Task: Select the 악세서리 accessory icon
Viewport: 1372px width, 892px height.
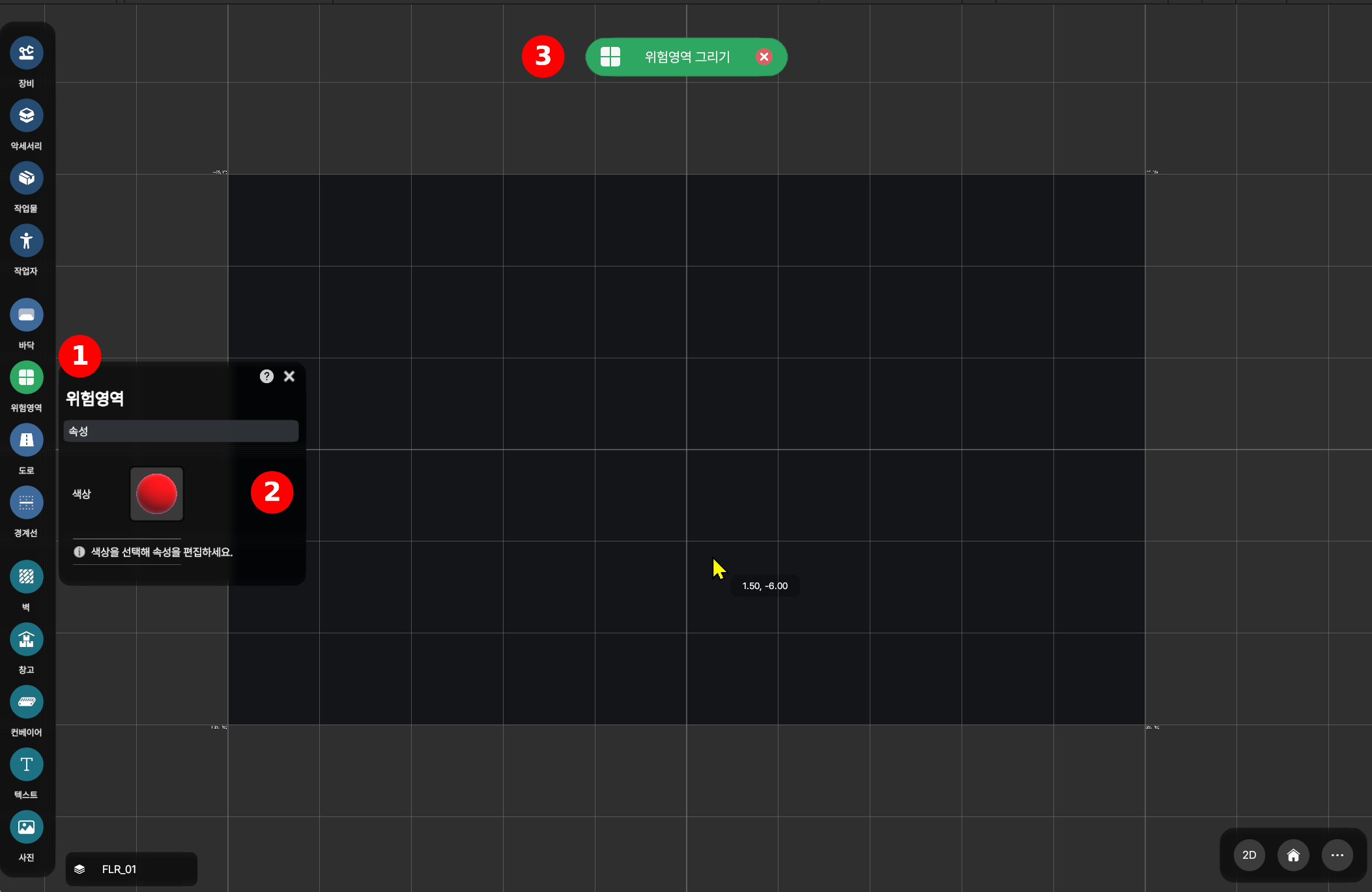Action: click(26, 115)
